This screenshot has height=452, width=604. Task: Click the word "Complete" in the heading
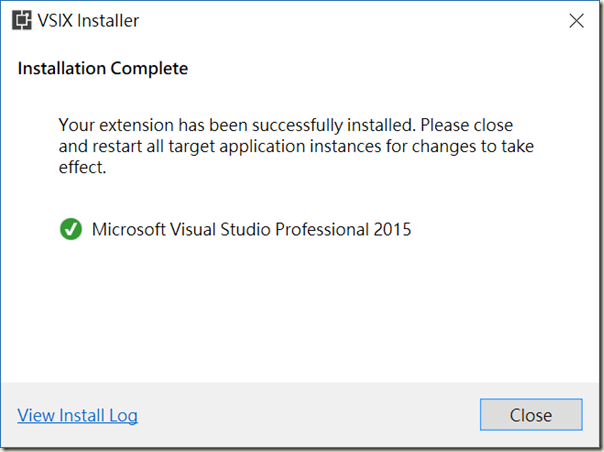(146, 69)
